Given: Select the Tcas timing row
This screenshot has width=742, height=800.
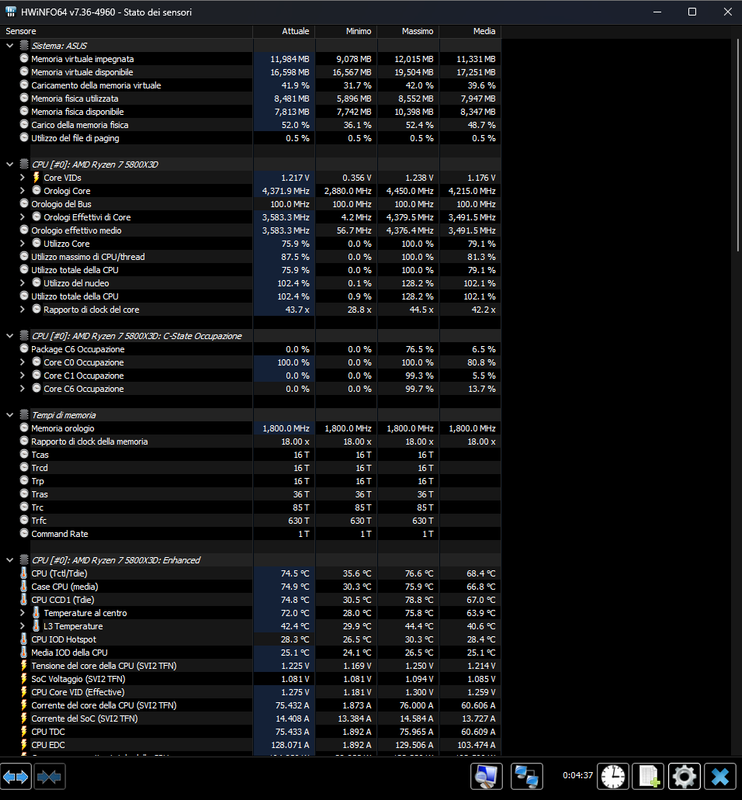Looking at the screenshot, I should (250, 455).
